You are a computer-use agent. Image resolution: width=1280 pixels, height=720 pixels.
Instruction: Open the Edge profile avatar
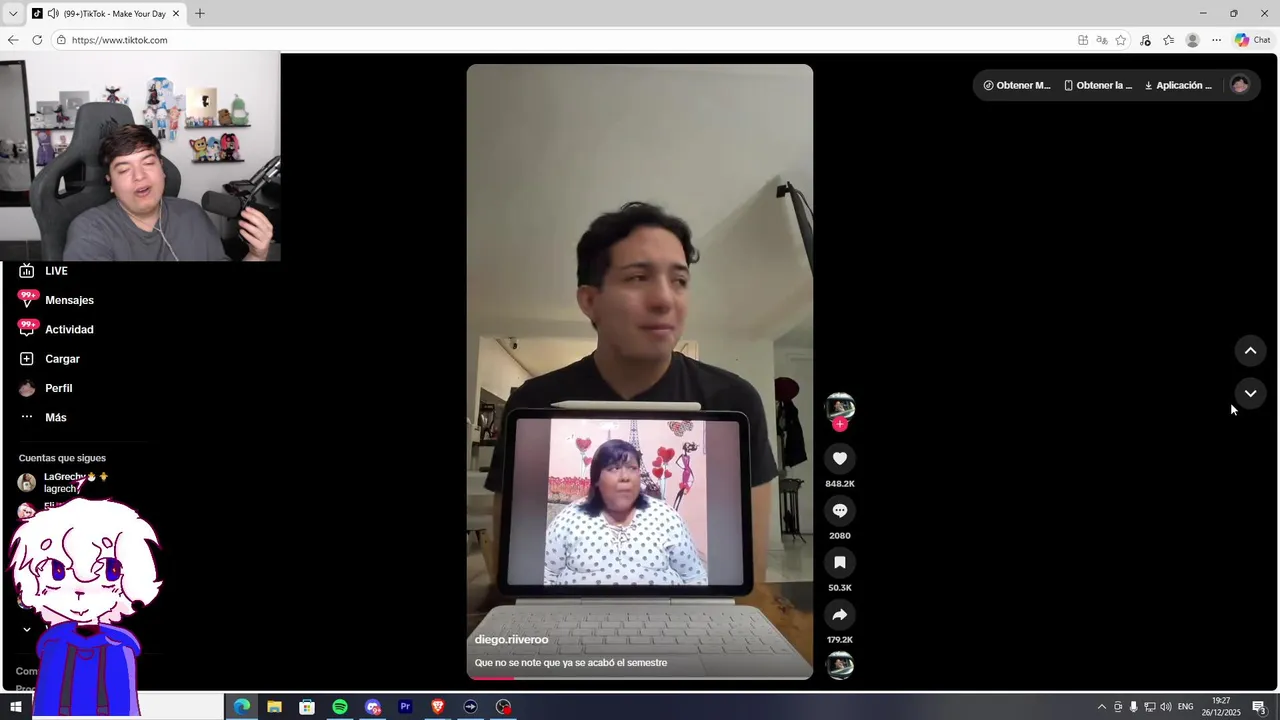(1192, 40)
